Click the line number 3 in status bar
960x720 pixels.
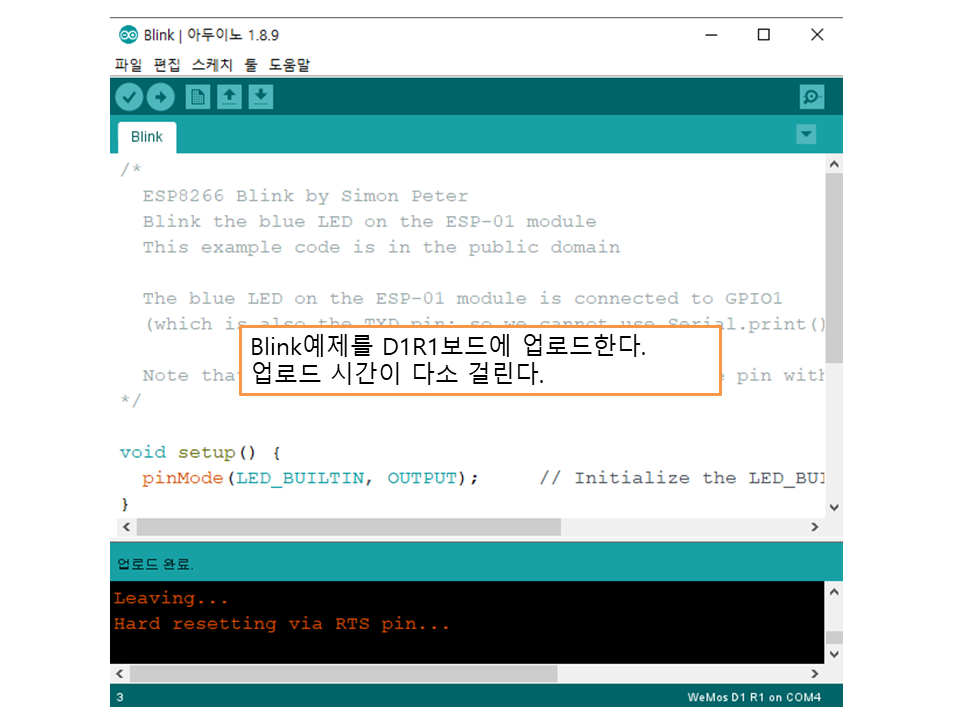120,697
